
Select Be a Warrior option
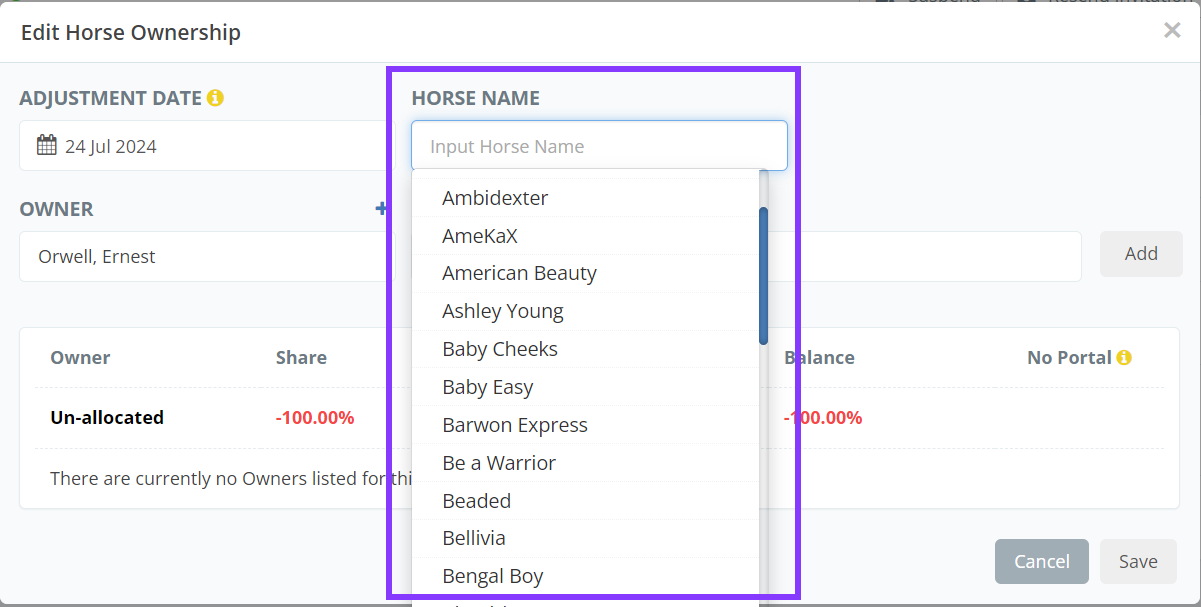(499, 463)
